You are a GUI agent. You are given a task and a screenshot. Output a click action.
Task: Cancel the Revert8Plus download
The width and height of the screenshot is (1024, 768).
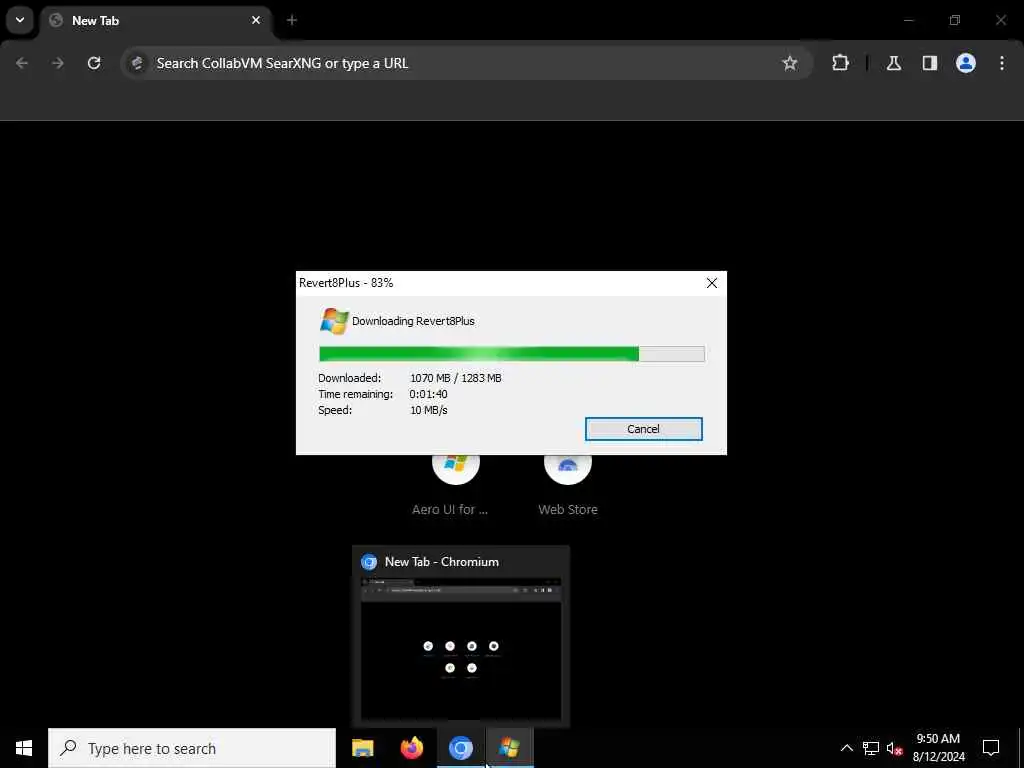point(643,429)
